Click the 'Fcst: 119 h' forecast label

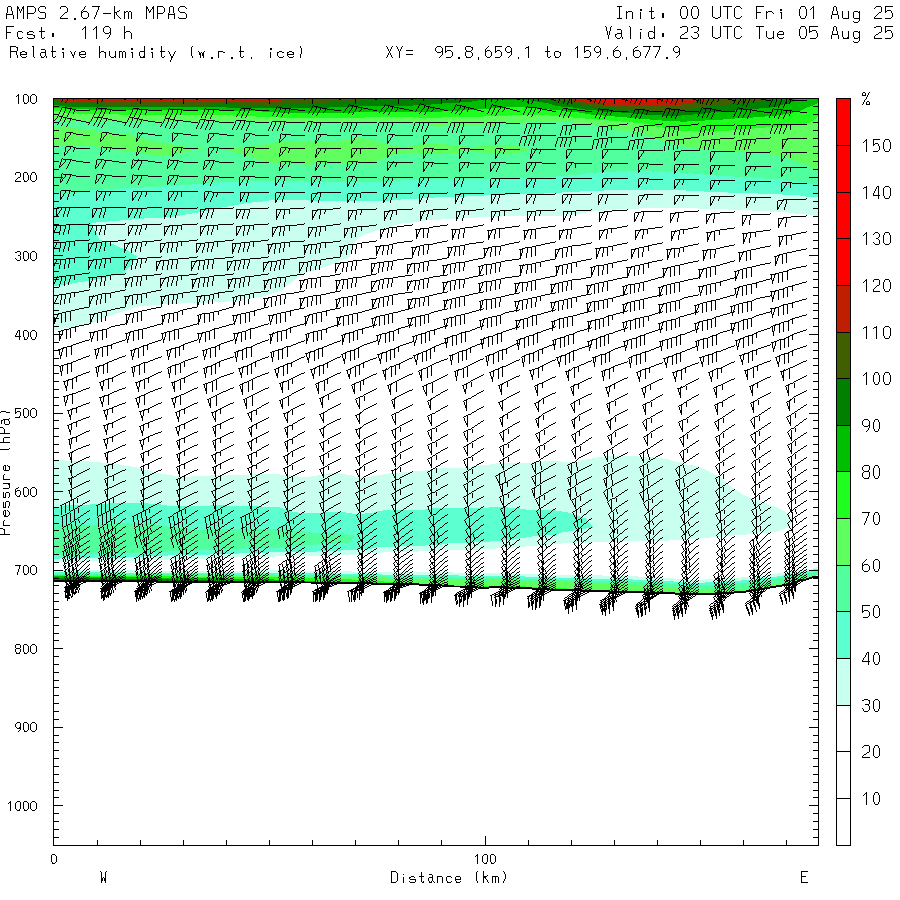[69, 33]
